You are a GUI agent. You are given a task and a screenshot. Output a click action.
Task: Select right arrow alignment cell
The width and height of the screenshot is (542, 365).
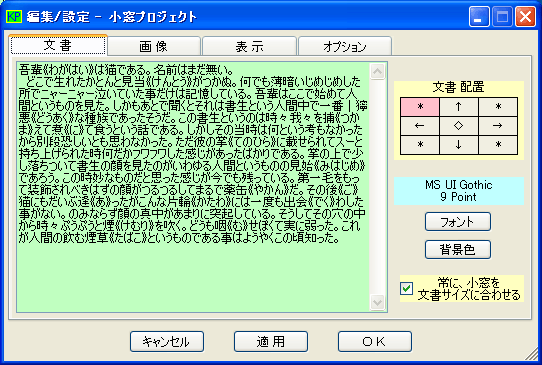click(498, 125)
